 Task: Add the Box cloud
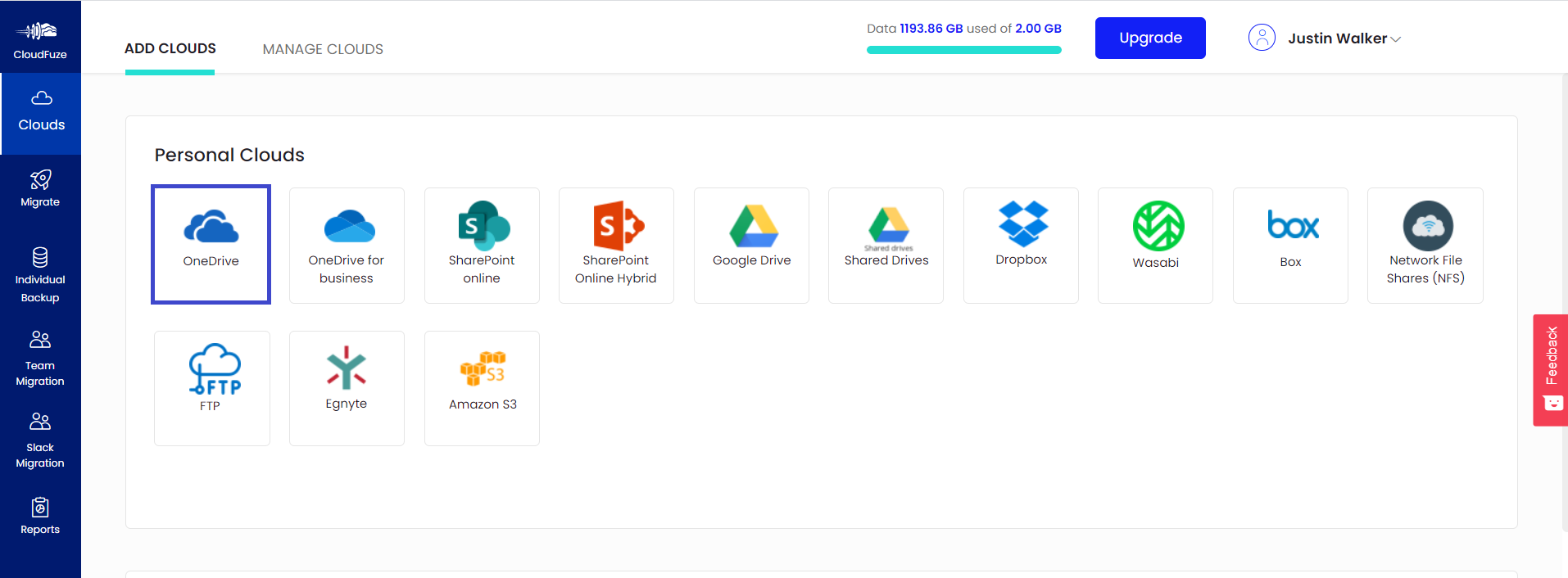(1290, 246)
